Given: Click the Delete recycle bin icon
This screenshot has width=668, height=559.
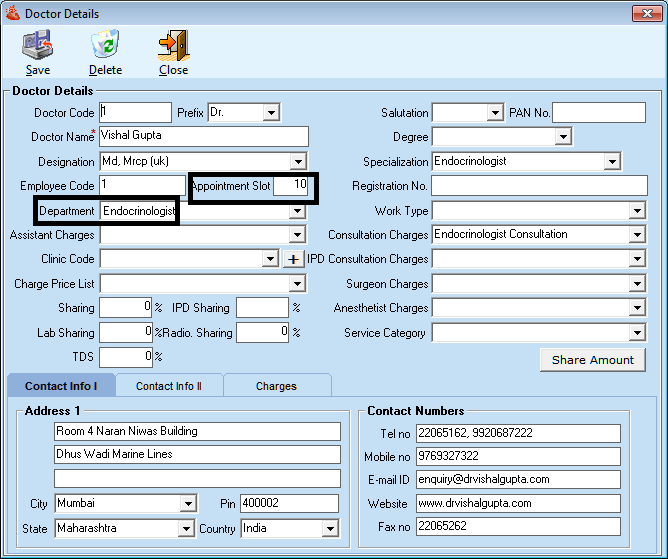Looking at the screenshot, I should pyautogui.click(x=105, y=47).
